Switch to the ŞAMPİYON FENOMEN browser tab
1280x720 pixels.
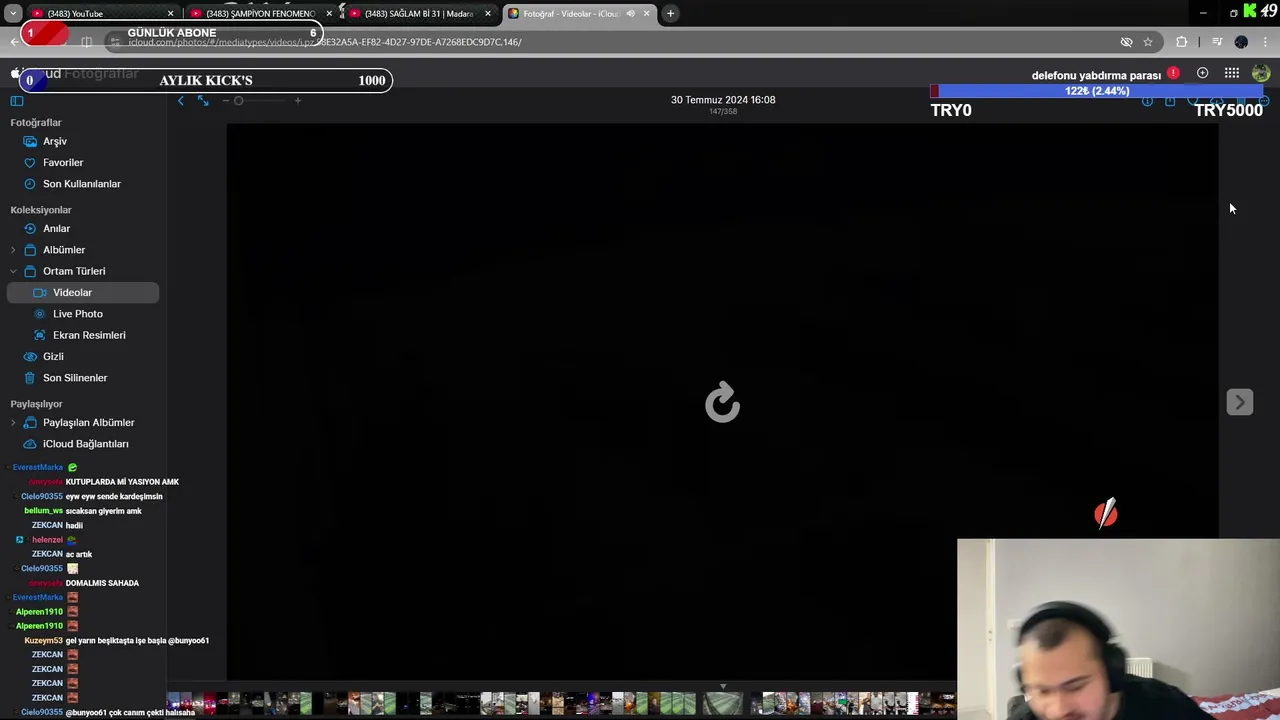(x=258, y=13)
